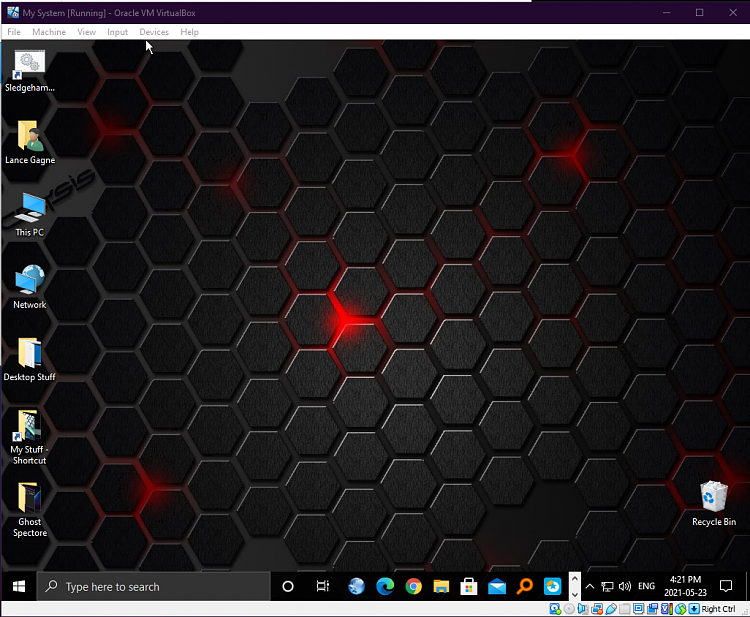The image size is (750, 617).
Task: Click the virtualization features V indicator
Action: point(666,609)
